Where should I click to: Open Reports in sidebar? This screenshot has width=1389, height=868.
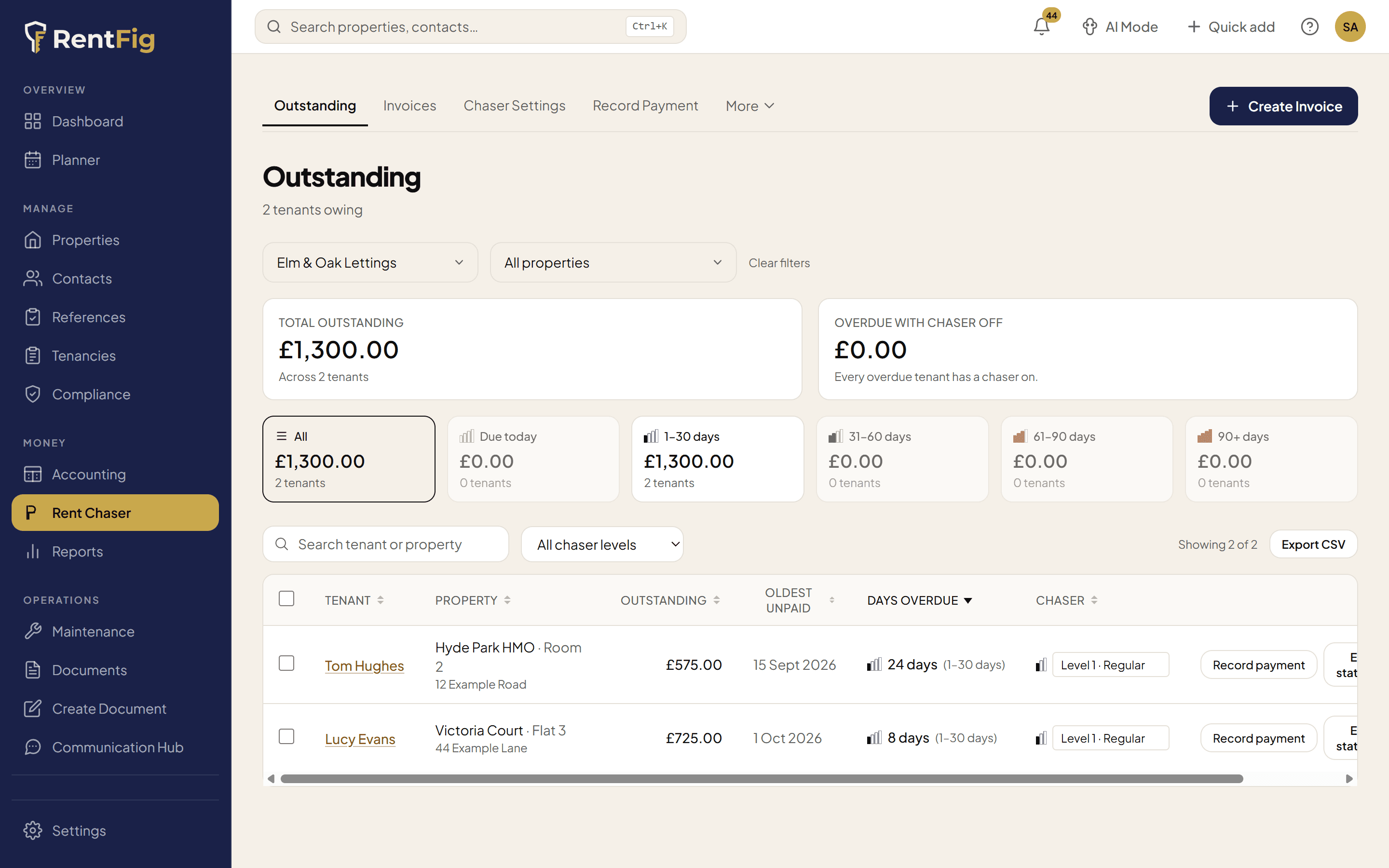click(x=115, y=551)
